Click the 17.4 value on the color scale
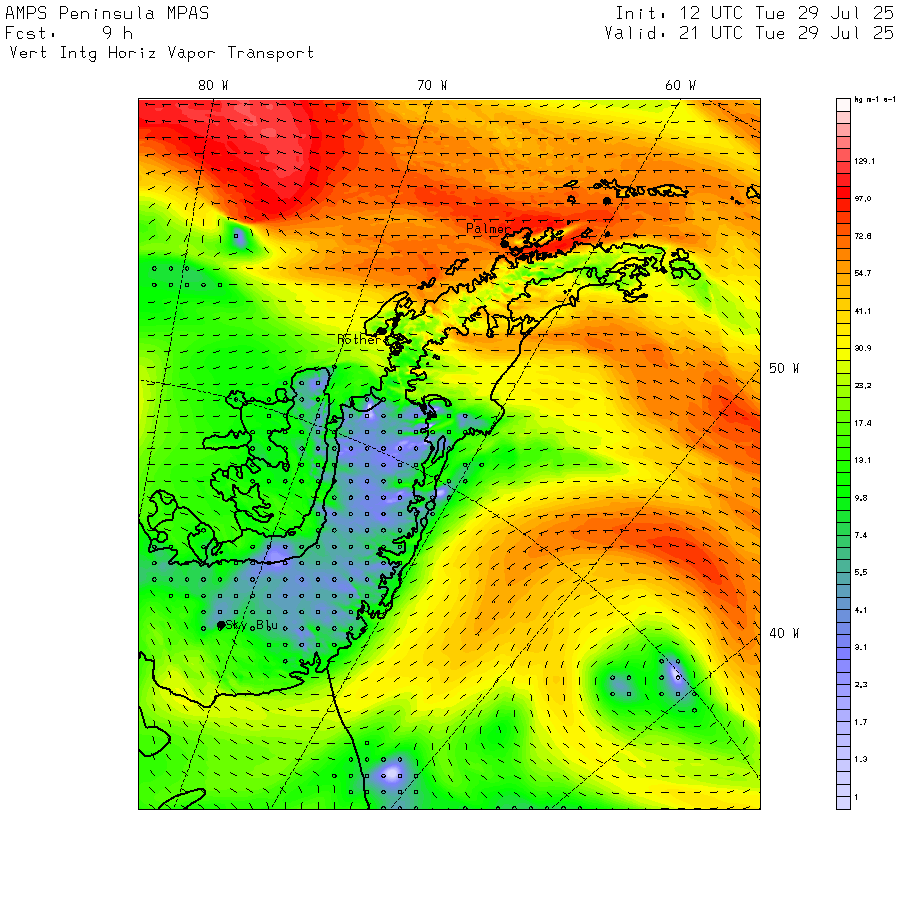 (863, 423)
